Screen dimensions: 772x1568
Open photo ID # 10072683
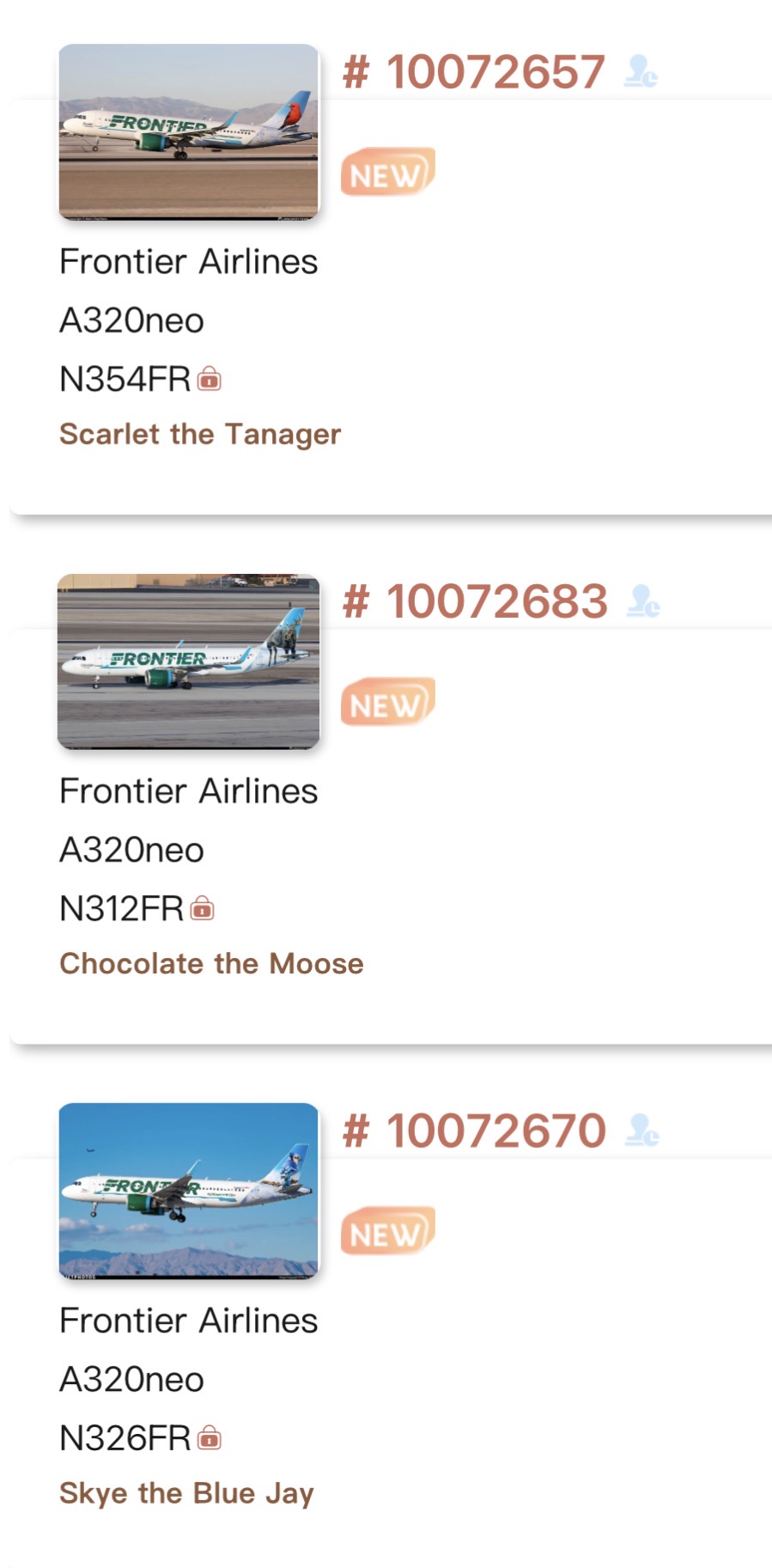476,601
